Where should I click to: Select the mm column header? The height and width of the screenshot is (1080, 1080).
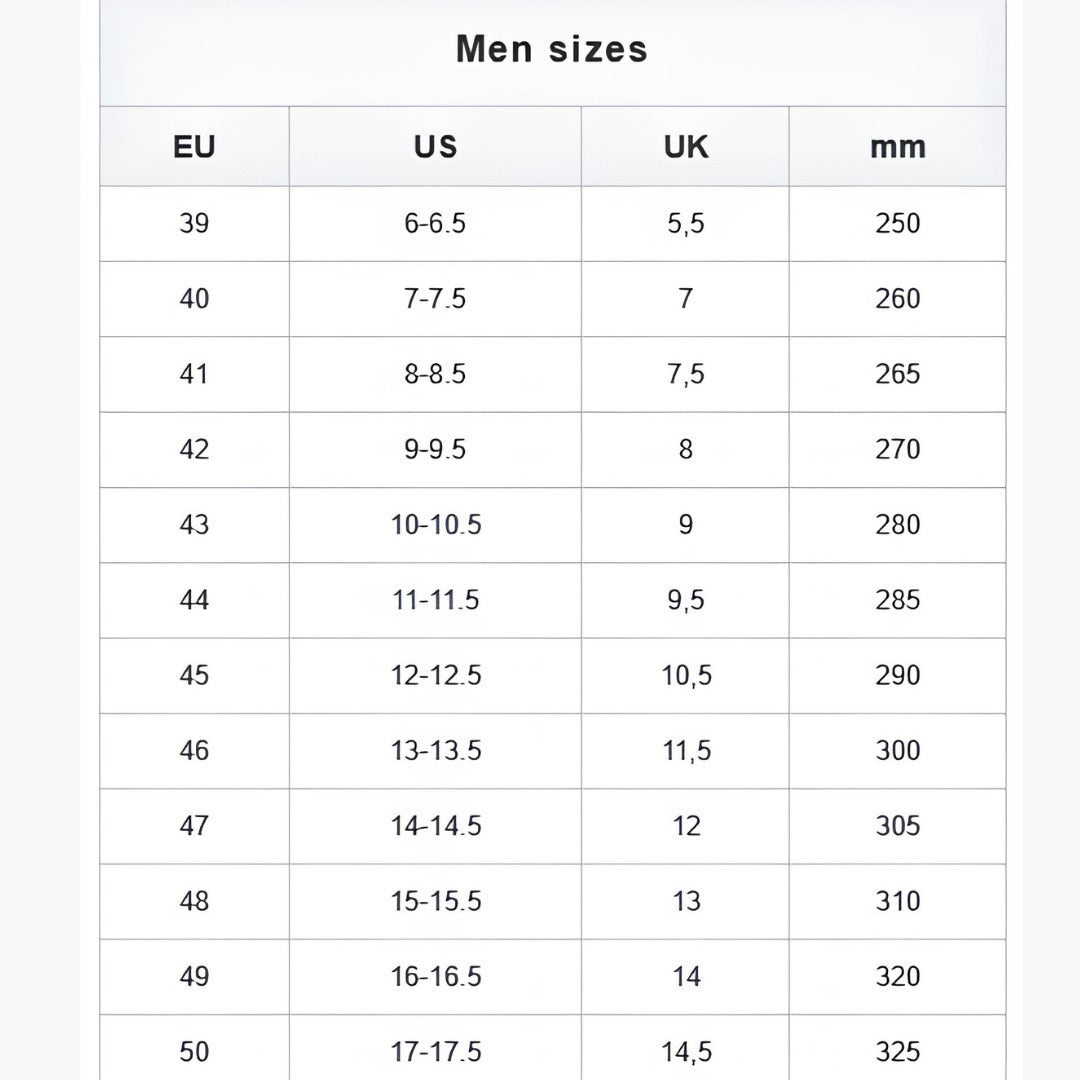point(897,147)
